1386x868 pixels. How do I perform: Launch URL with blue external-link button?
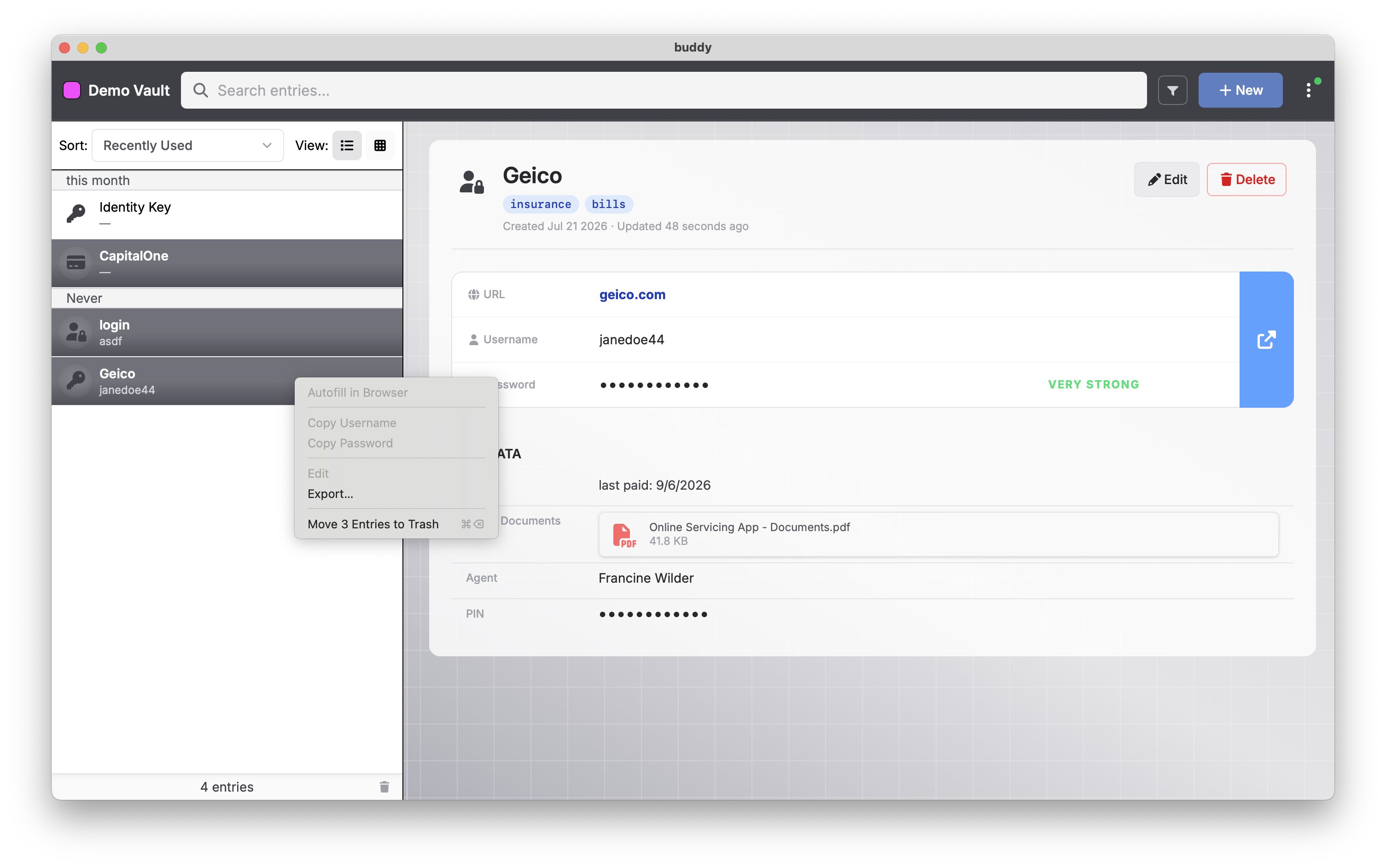(1266, 340)
